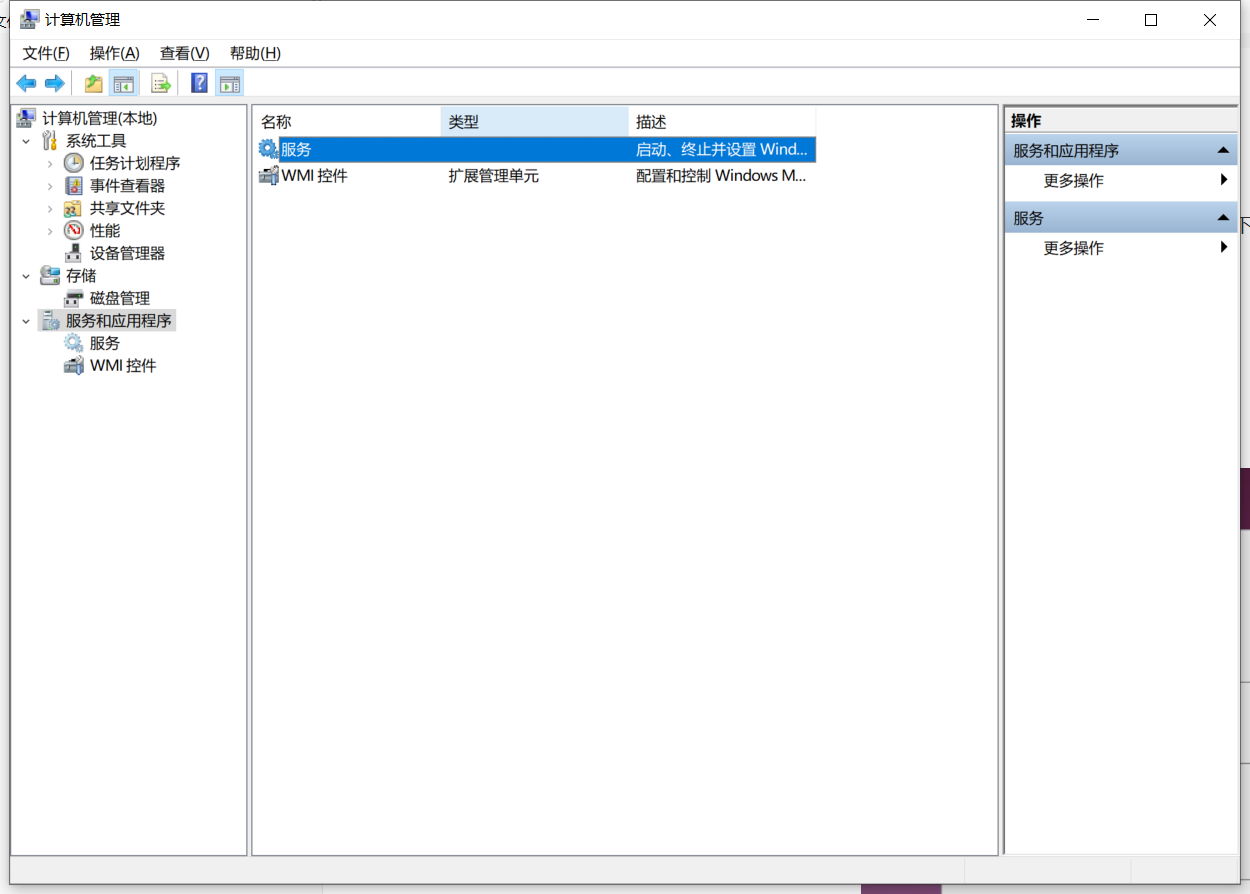Screen dimensions: 1250x894
Task: Click the 设备管理器 icon in the tree
Action: tap(74, 253)
